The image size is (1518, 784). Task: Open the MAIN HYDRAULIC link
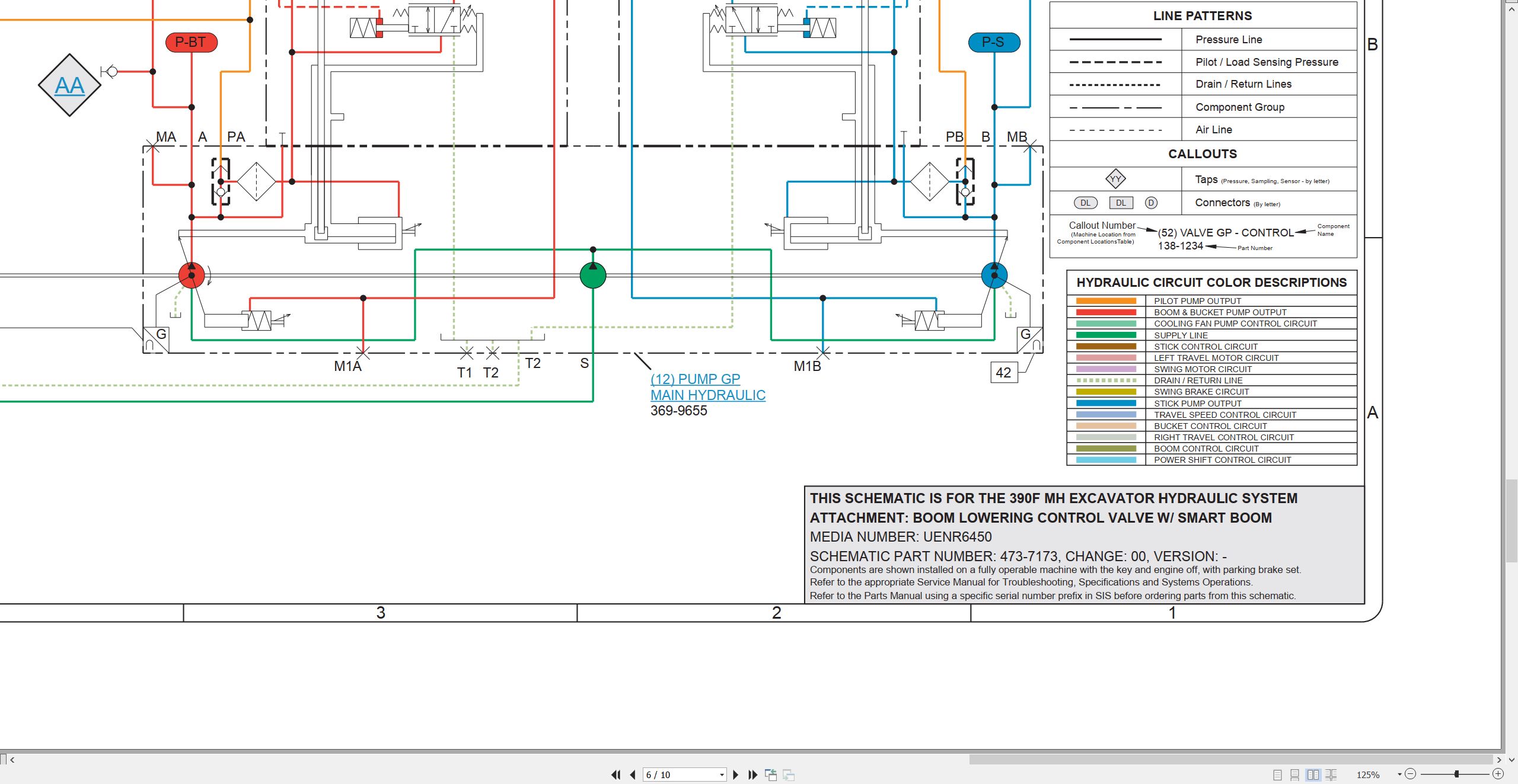tap(708, 395)
